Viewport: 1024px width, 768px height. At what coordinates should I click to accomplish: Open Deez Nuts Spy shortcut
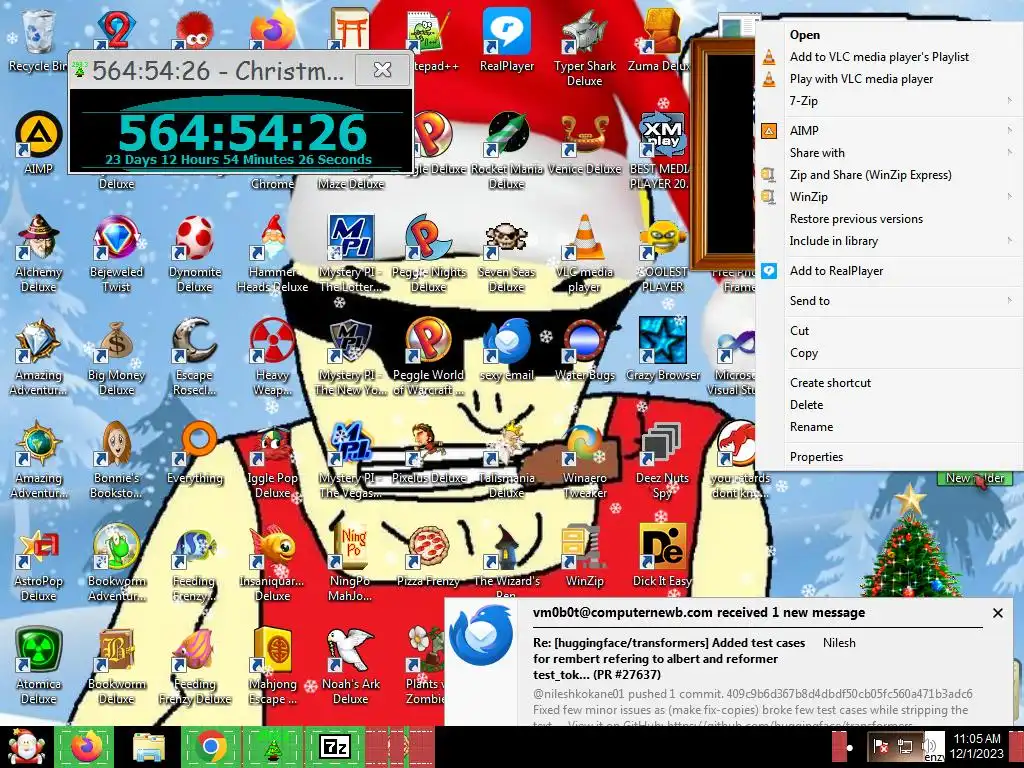point(663,460)
